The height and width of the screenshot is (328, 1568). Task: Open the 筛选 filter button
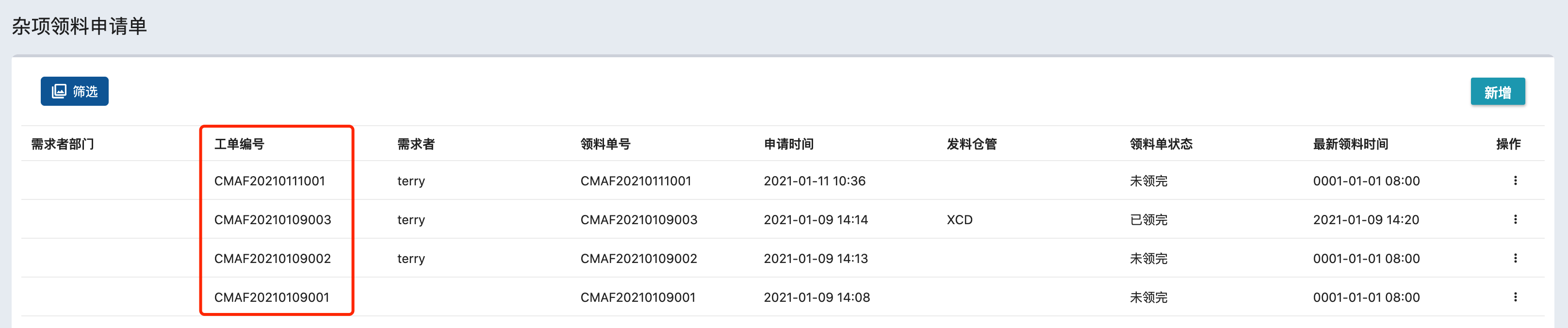pos(74,91)
